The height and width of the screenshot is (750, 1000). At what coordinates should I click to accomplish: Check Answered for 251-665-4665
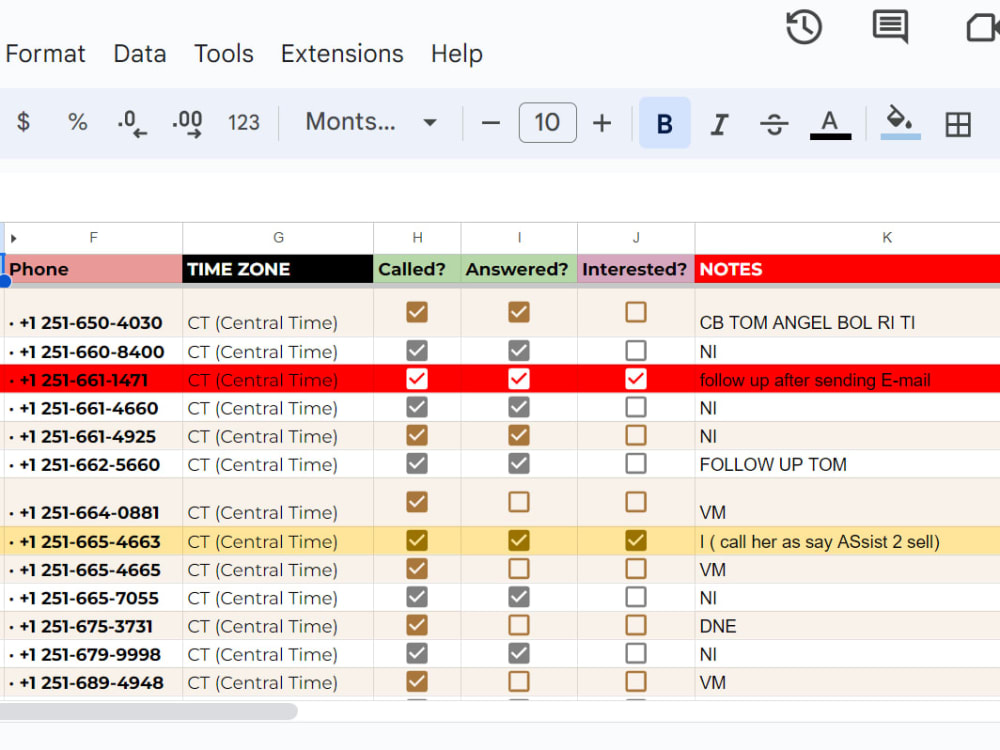[x=519, y=569]
